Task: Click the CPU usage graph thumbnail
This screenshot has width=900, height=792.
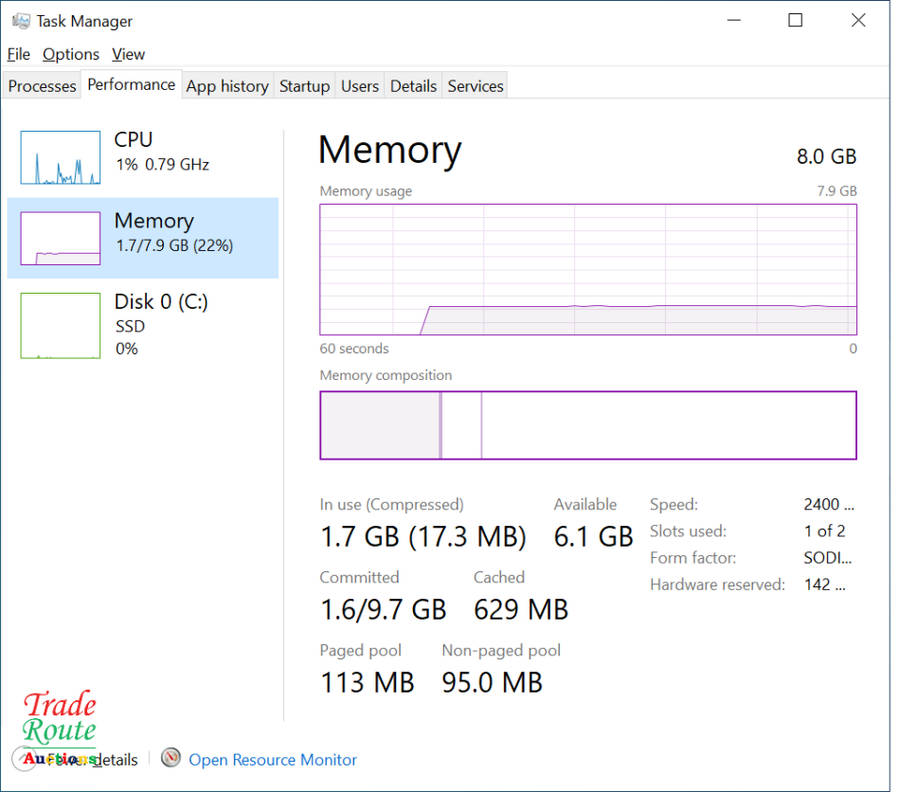Action: click(x=60, y=158)
